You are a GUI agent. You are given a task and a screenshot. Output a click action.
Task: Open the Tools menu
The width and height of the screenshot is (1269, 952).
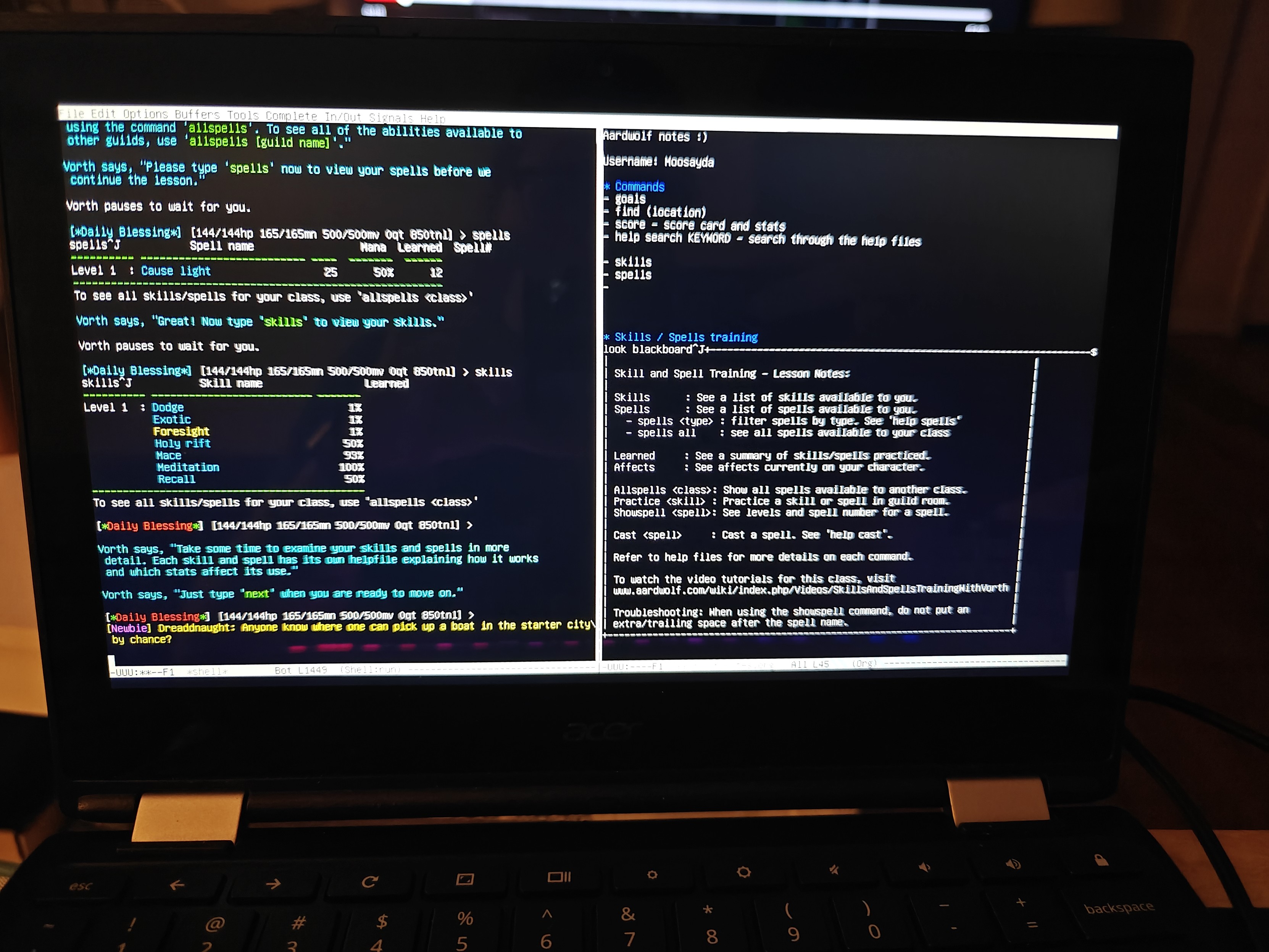click(x=242, y=115)
